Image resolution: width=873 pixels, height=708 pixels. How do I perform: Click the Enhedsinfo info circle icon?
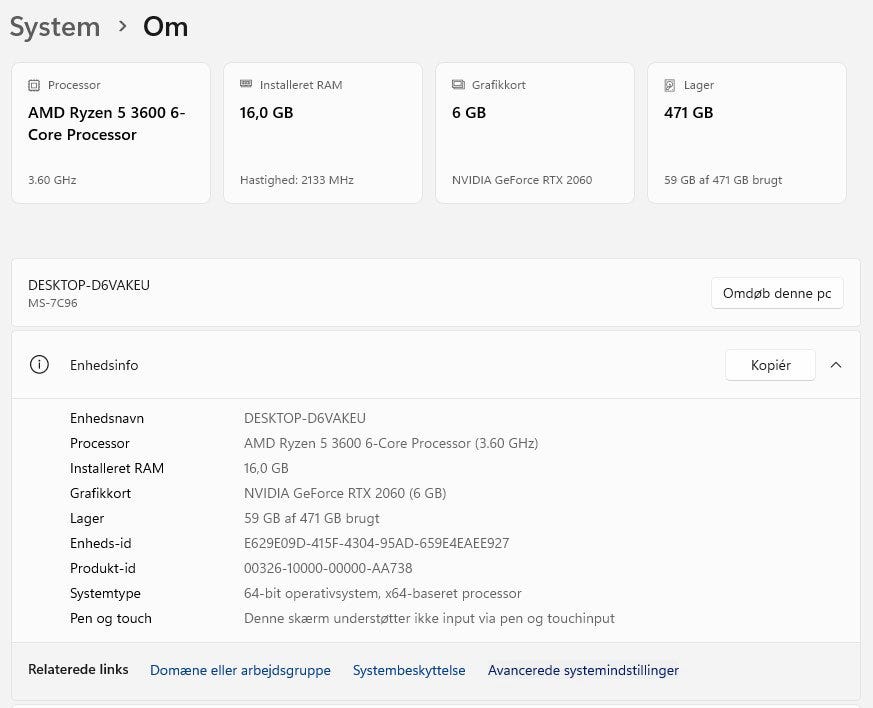[39, 365]
